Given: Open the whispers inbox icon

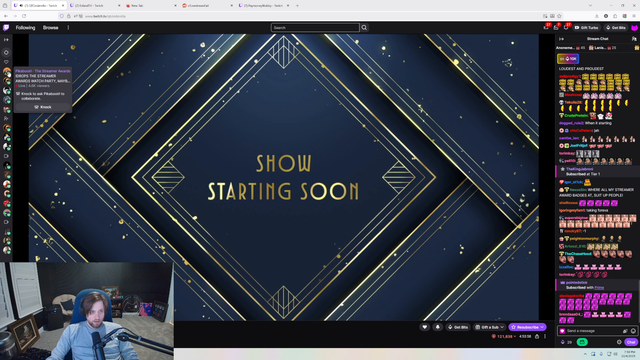Looking at the screenshot, I should tap(556, 28).
